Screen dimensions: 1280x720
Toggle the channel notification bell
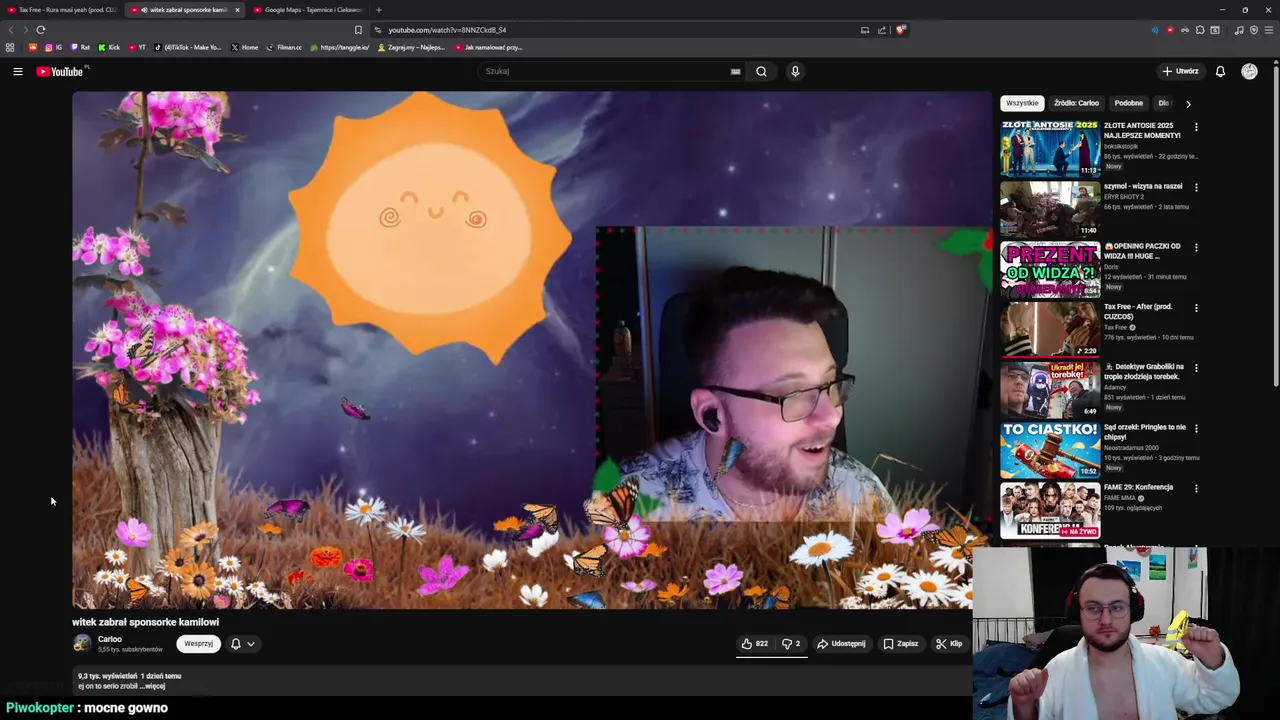click(236, 644)
